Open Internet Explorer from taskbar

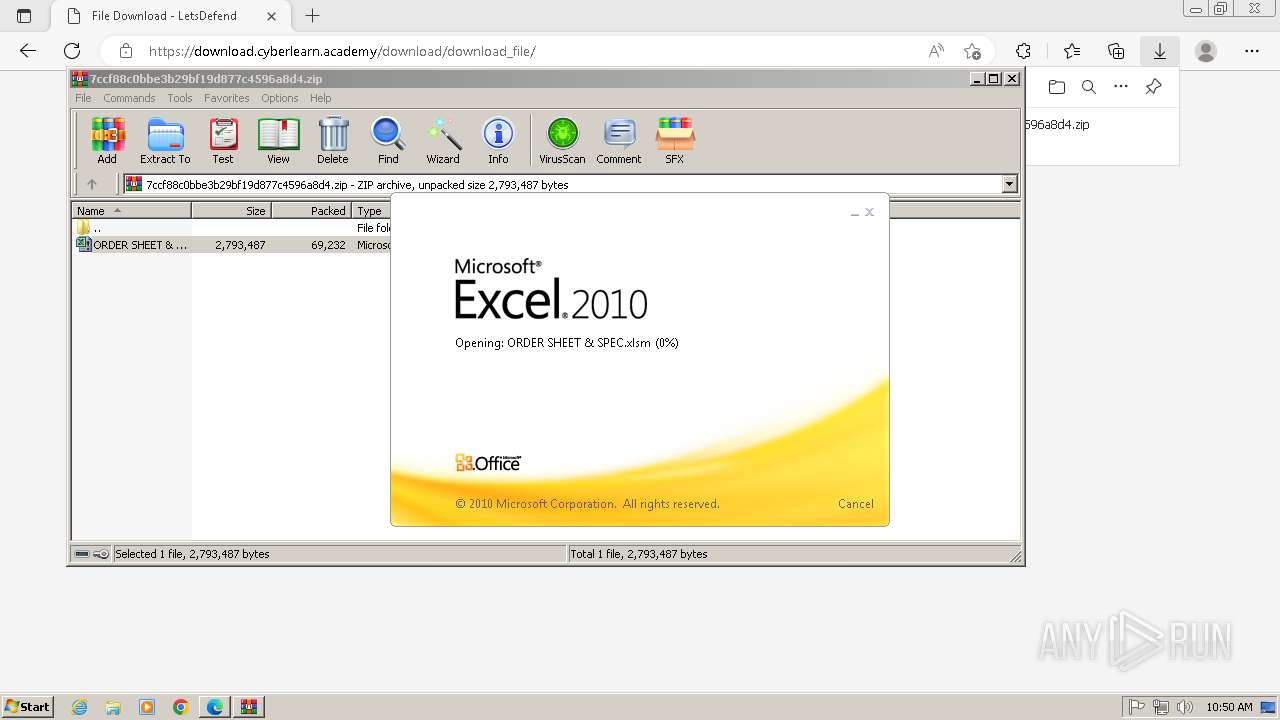tap(80, 707)
